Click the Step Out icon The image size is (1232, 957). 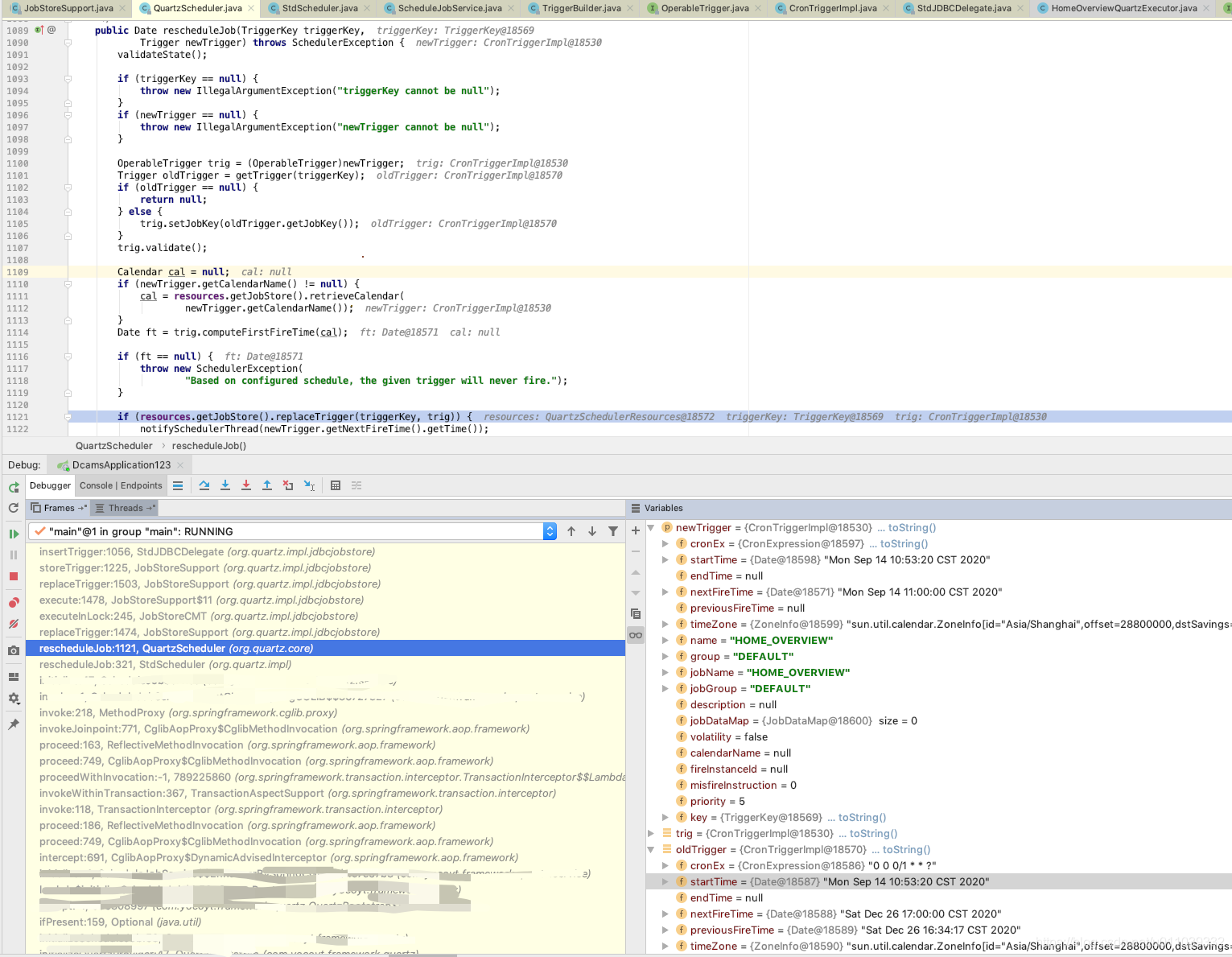point(267,485)
